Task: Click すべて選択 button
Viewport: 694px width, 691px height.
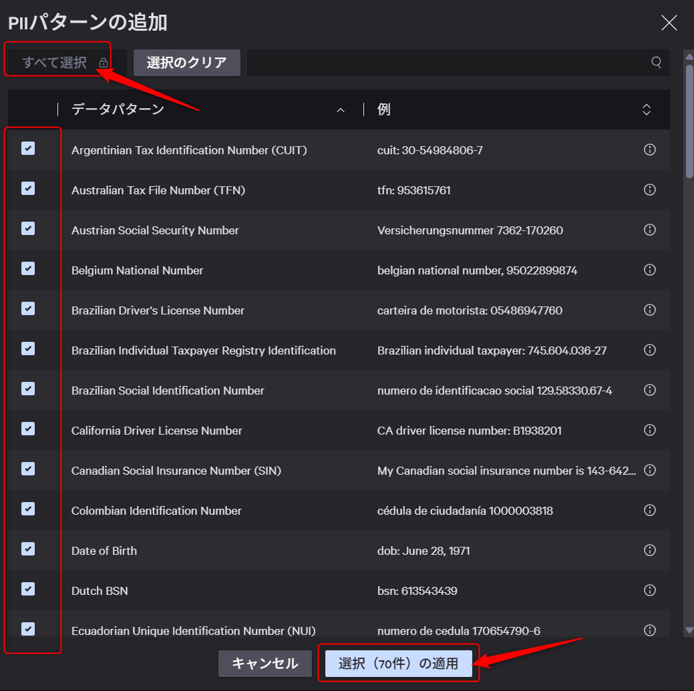Action: pos(65,62)
